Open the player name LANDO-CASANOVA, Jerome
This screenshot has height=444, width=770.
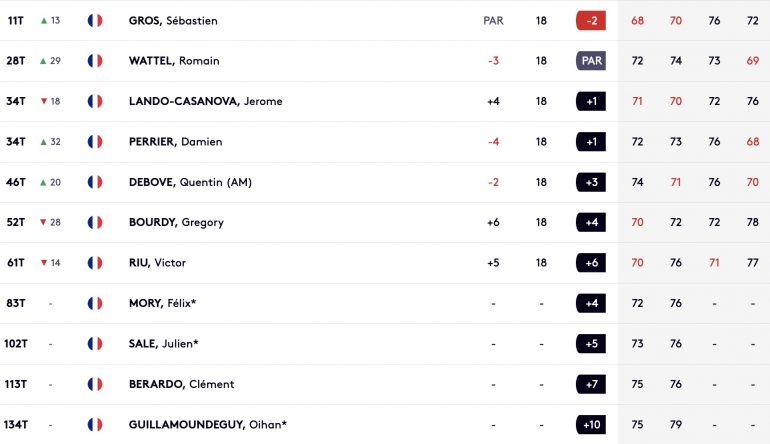pos(205,101)
